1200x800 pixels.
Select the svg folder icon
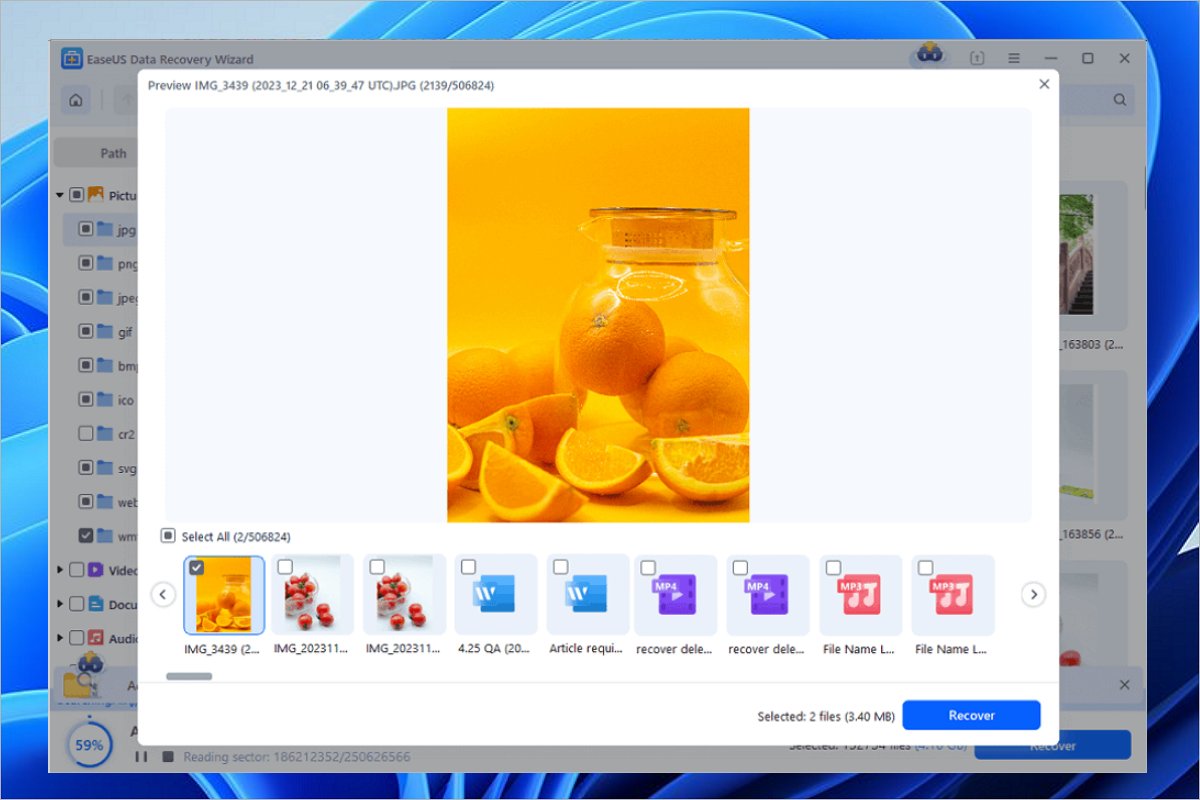pos(105,467)
